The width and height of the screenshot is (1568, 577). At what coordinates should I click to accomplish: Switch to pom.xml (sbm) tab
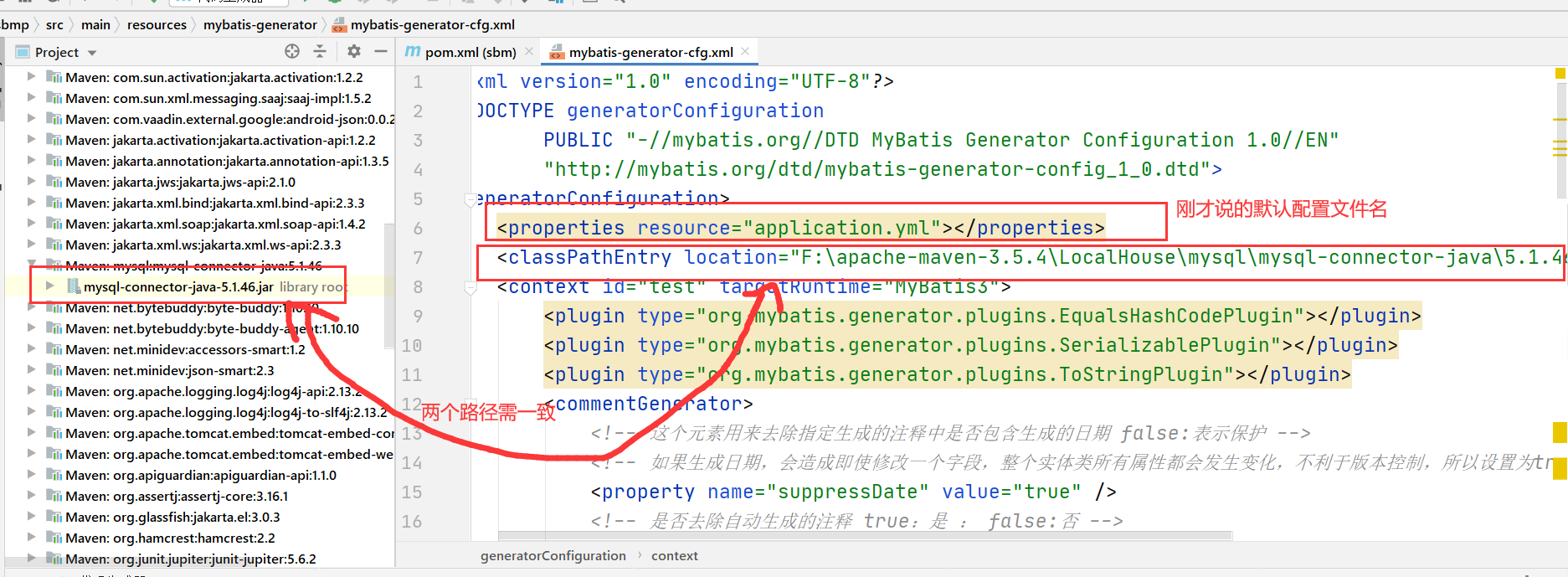(x=470, y=52)
